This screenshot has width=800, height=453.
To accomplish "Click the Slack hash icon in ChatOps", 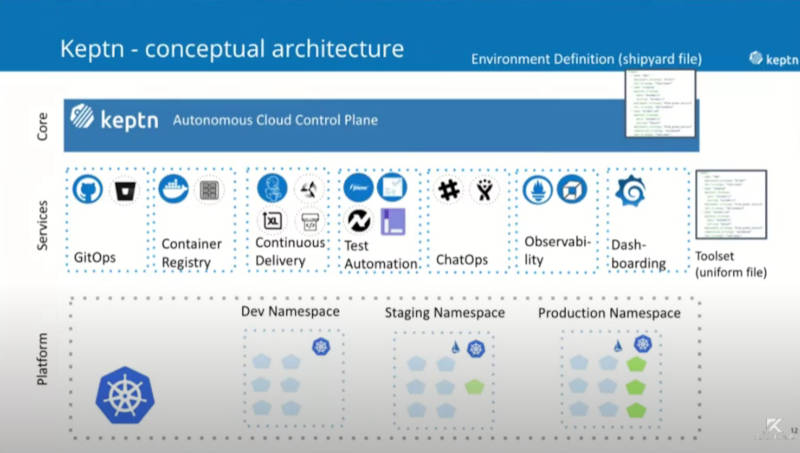I will pos(449,190).
